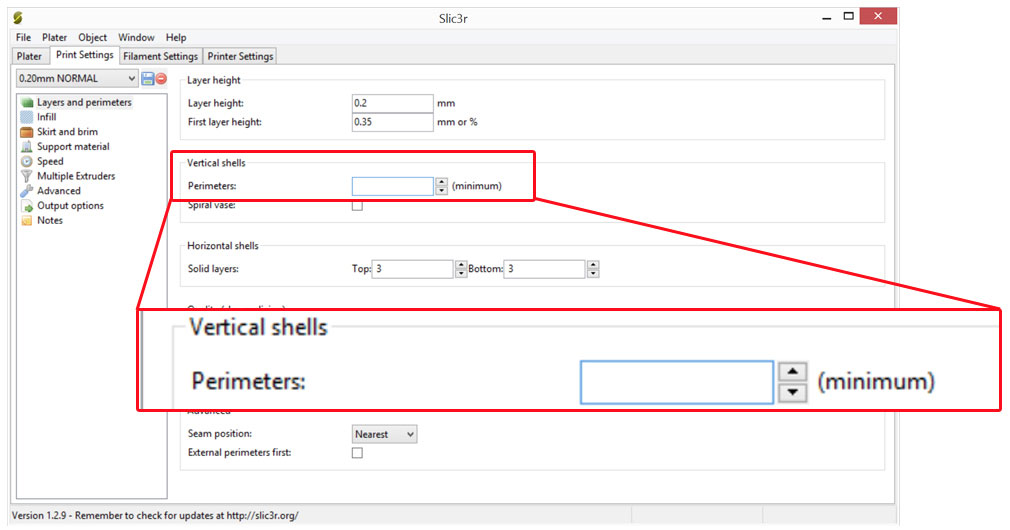Screen dimensions: 1010x530
Task: Open the 0.20mm NORMAL preset dropdown
Action: [x=77, y=79]
